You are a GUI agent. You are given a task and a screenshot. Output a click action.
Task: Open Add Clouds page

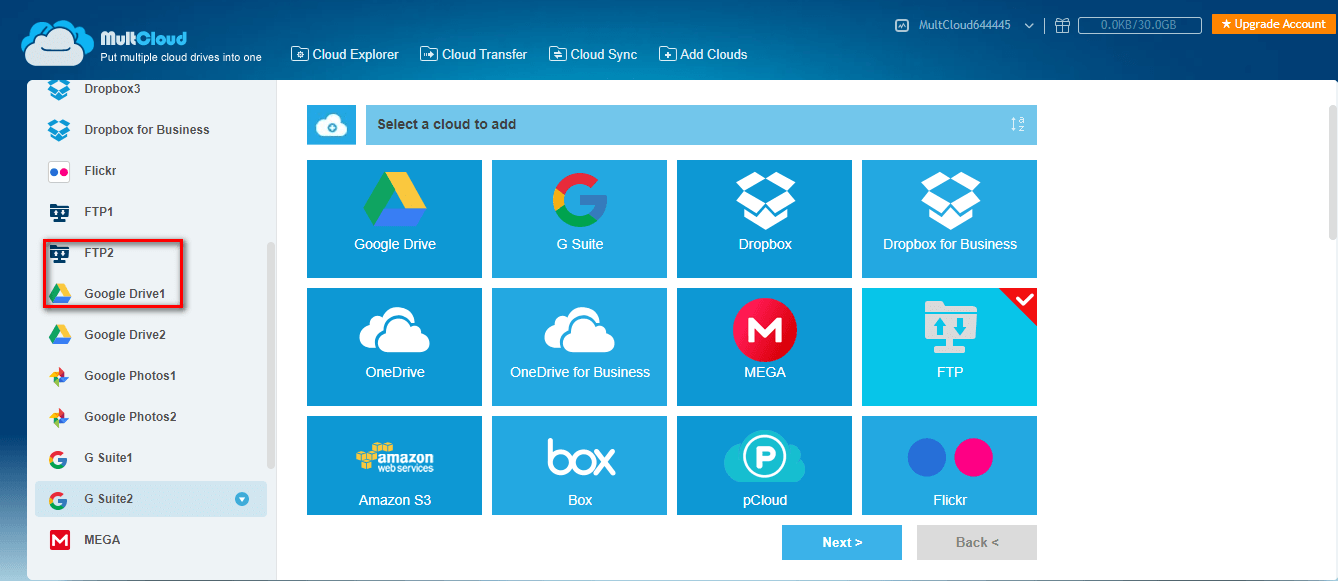[703, 54]
